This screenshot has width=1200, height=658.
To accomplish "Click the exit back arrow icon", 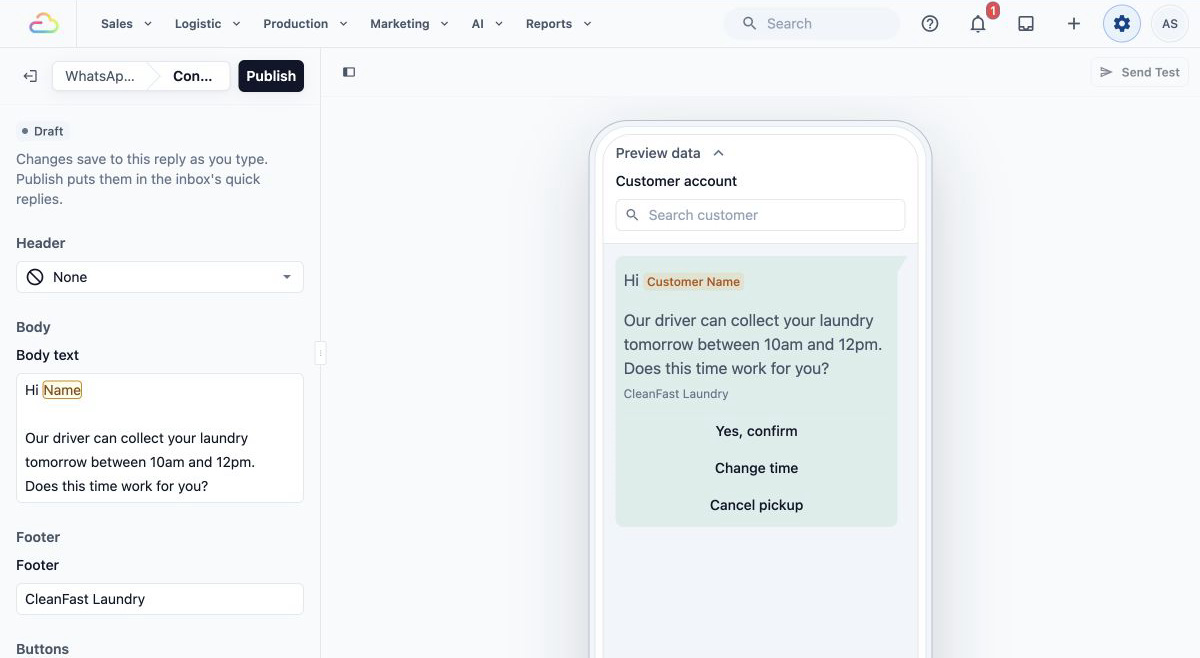I will coord(30,76).
